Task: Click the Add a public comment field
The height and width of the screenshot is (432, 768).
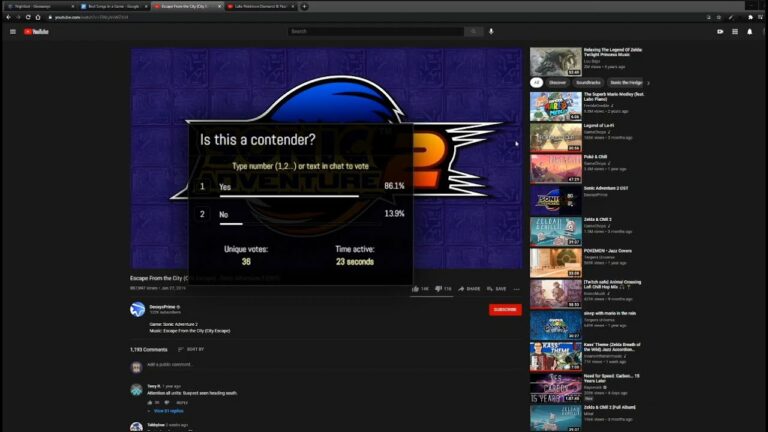Action: (x=170, y=365)
